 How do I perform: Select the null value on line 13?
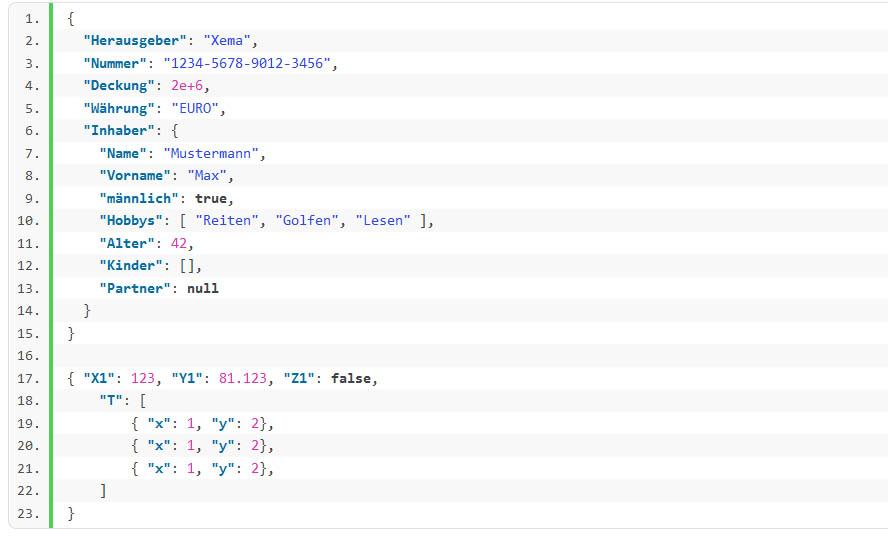pos(203,288)
